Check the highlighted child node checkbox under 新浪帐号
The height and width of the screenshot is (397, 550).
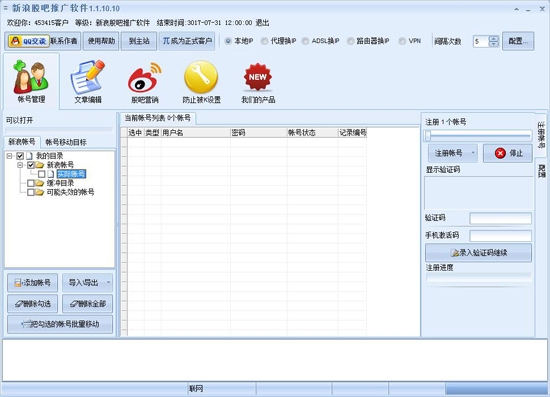(41, 174)
